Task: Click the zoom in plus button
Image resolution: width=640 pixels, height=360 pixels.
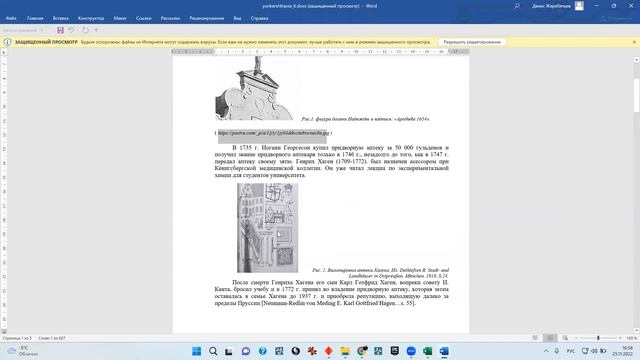Action: click(620, 338)
